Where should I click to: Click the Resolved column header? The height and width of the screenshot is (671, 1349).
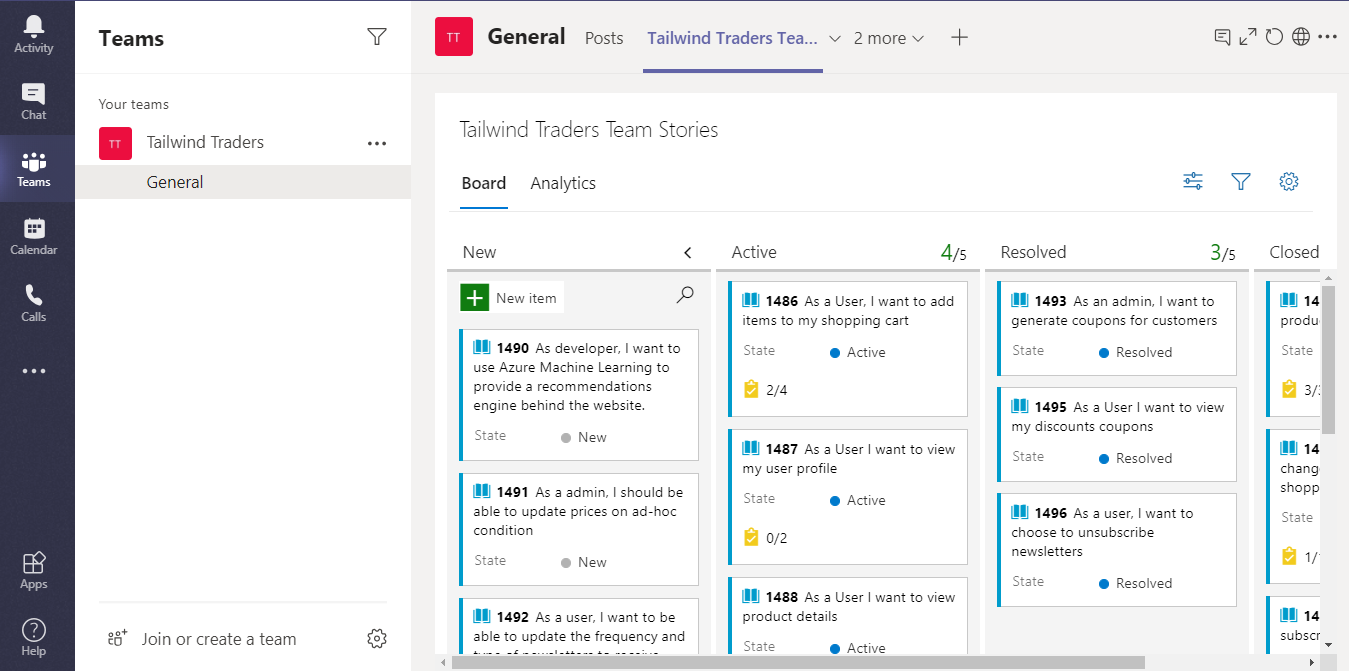click(1033, 253)
